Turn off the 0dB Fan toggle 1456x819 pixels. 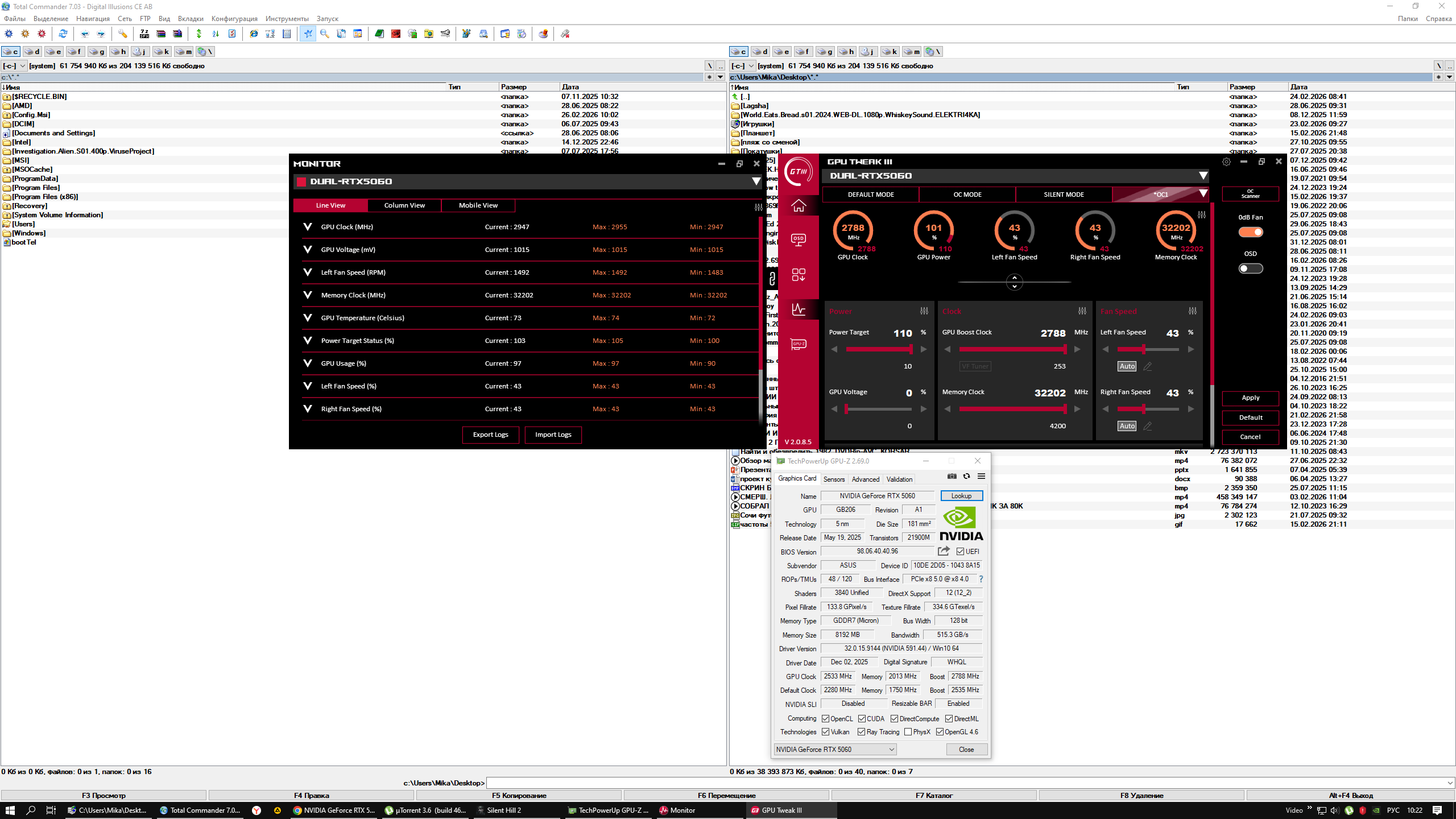pyautogui.click(x=1251, y=232)
